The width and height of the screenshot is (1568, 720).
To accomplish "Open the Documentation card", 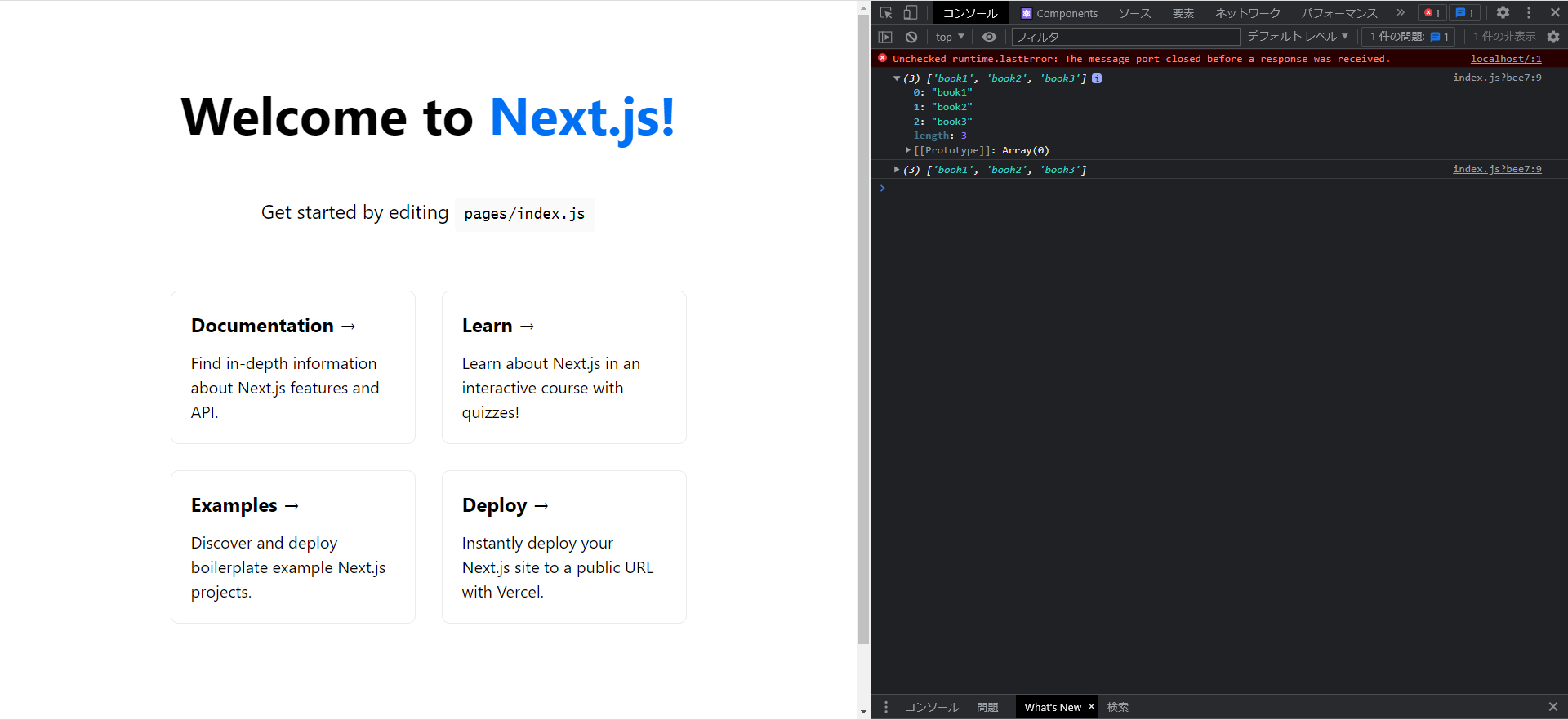I will 293,367.
